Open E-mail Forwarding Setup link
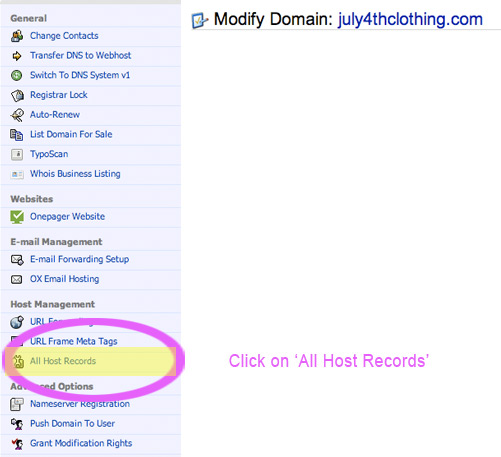This screenshot has height=457, width=501. point(79,259)
